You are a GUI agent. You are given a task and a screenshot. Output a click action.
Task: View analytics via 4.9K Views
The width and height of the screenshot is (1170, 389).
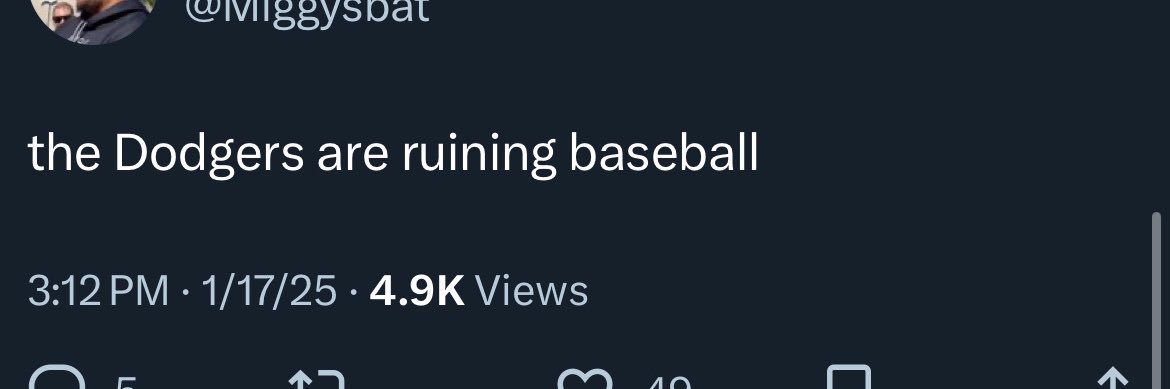(478, 291)
